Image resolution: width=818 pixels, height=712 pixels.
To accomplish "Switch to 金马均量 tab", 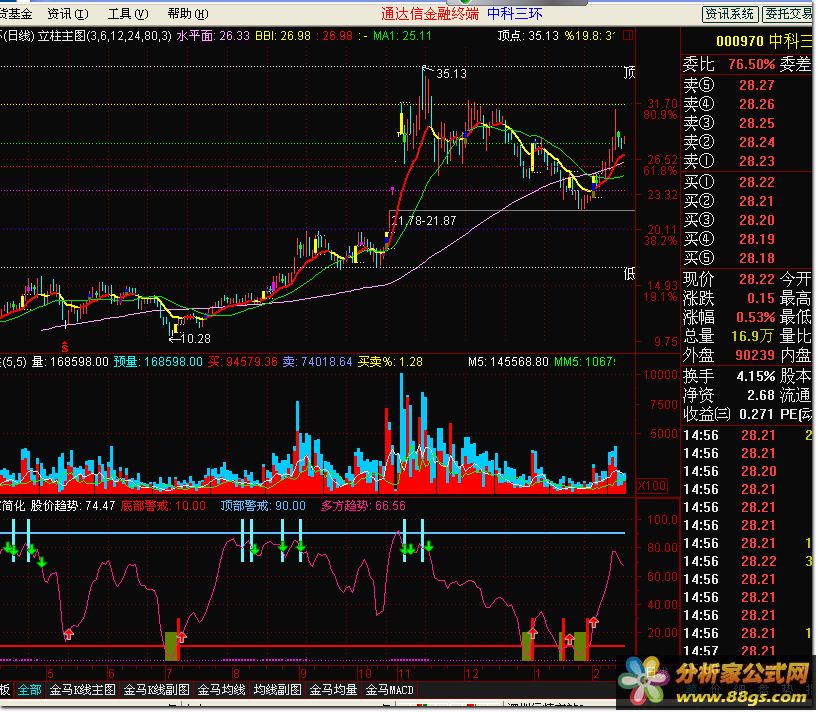I will point(333,690).
